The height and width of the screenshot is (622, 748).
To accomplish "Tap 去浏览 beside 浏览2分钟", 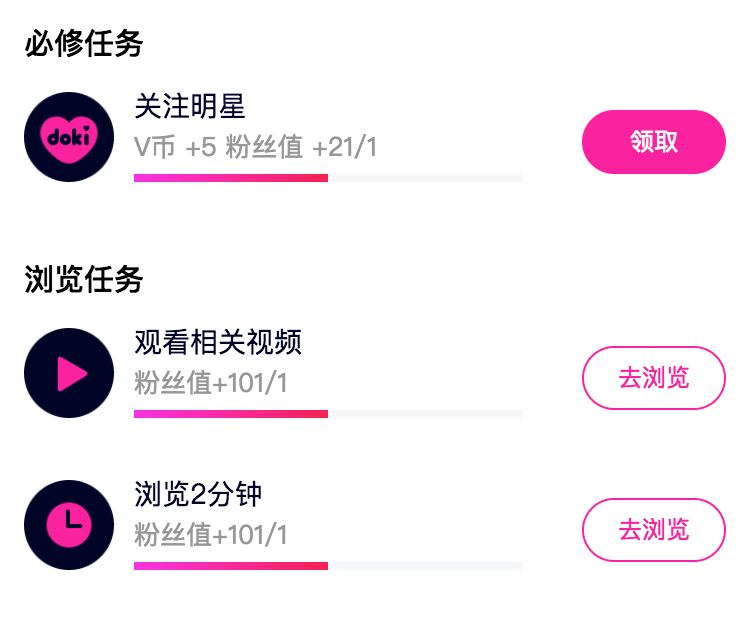I will (x=653, y=530).
